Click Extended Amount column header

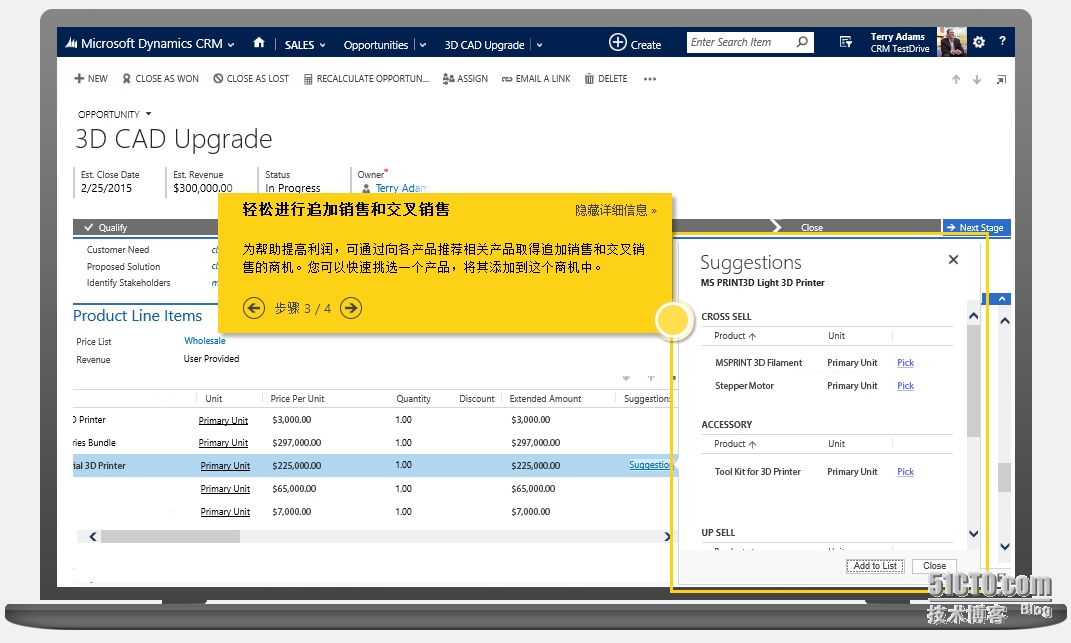coord(545,398)
